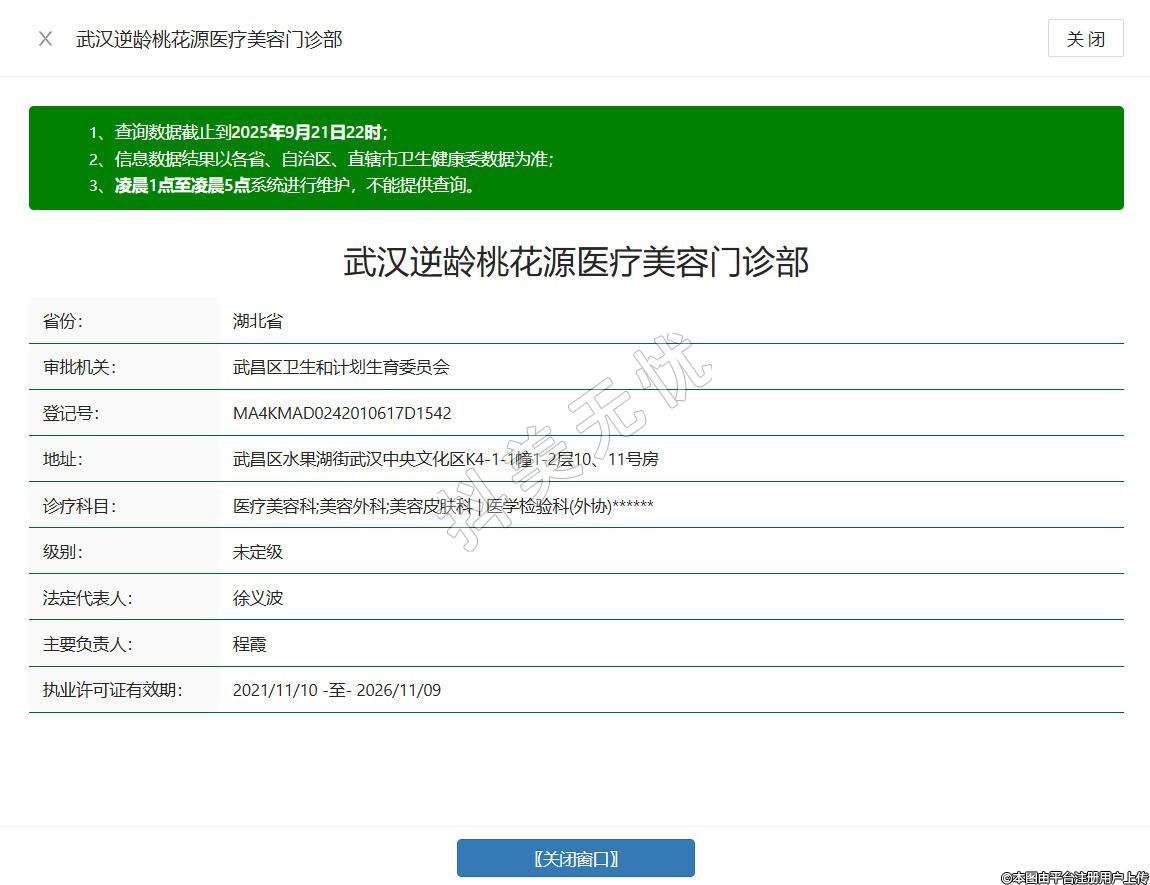Click the X icon in the header
Viewport: 1150px width, 885px height.
pos(45,39)
